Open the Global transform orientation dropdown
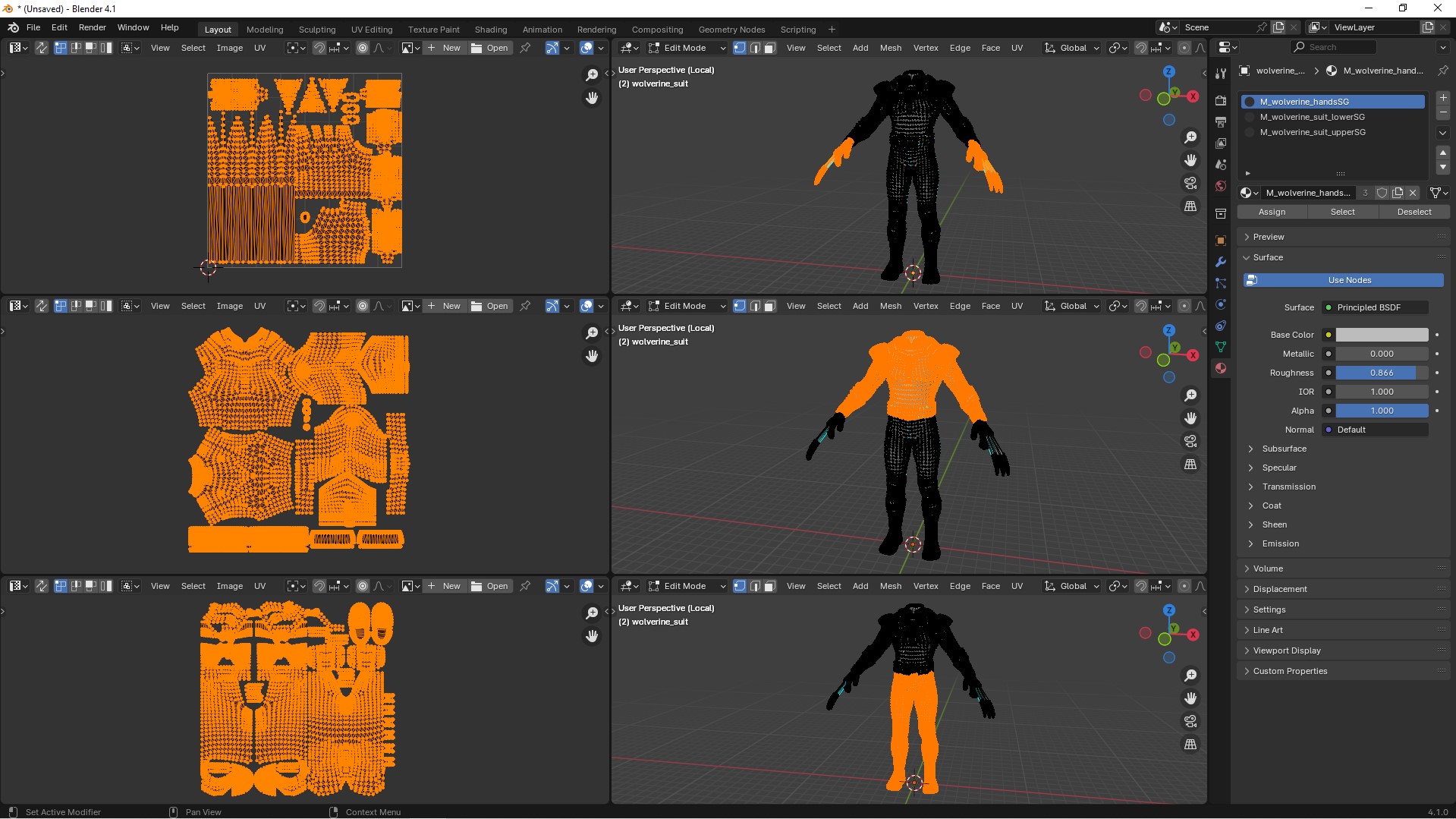Screen dimensions: 1456x819 click(x=1072, y=47)
